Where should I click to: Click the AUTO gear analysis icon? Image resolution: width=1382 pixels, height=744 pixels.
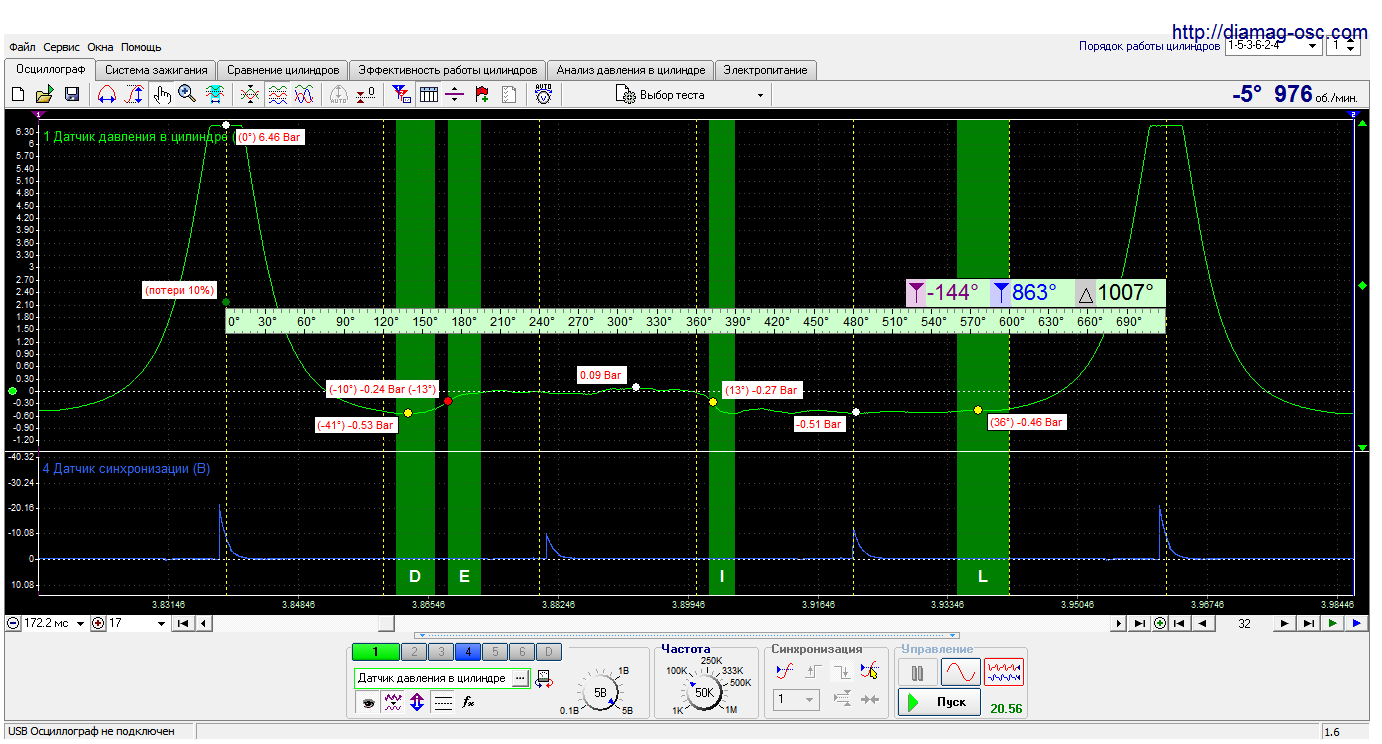click(x=543, y=95)
